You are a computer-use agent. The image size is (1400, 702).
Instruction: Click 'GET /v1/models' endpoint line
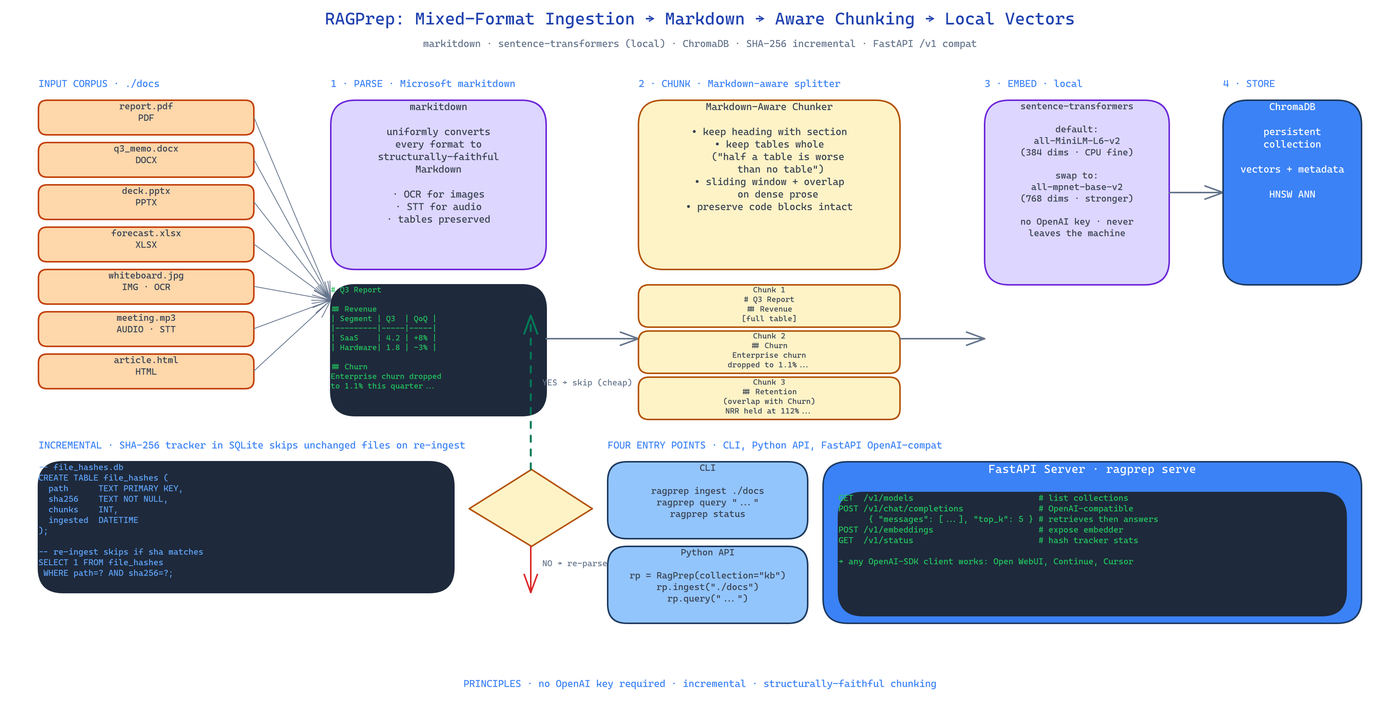click(x=983, y=498)
